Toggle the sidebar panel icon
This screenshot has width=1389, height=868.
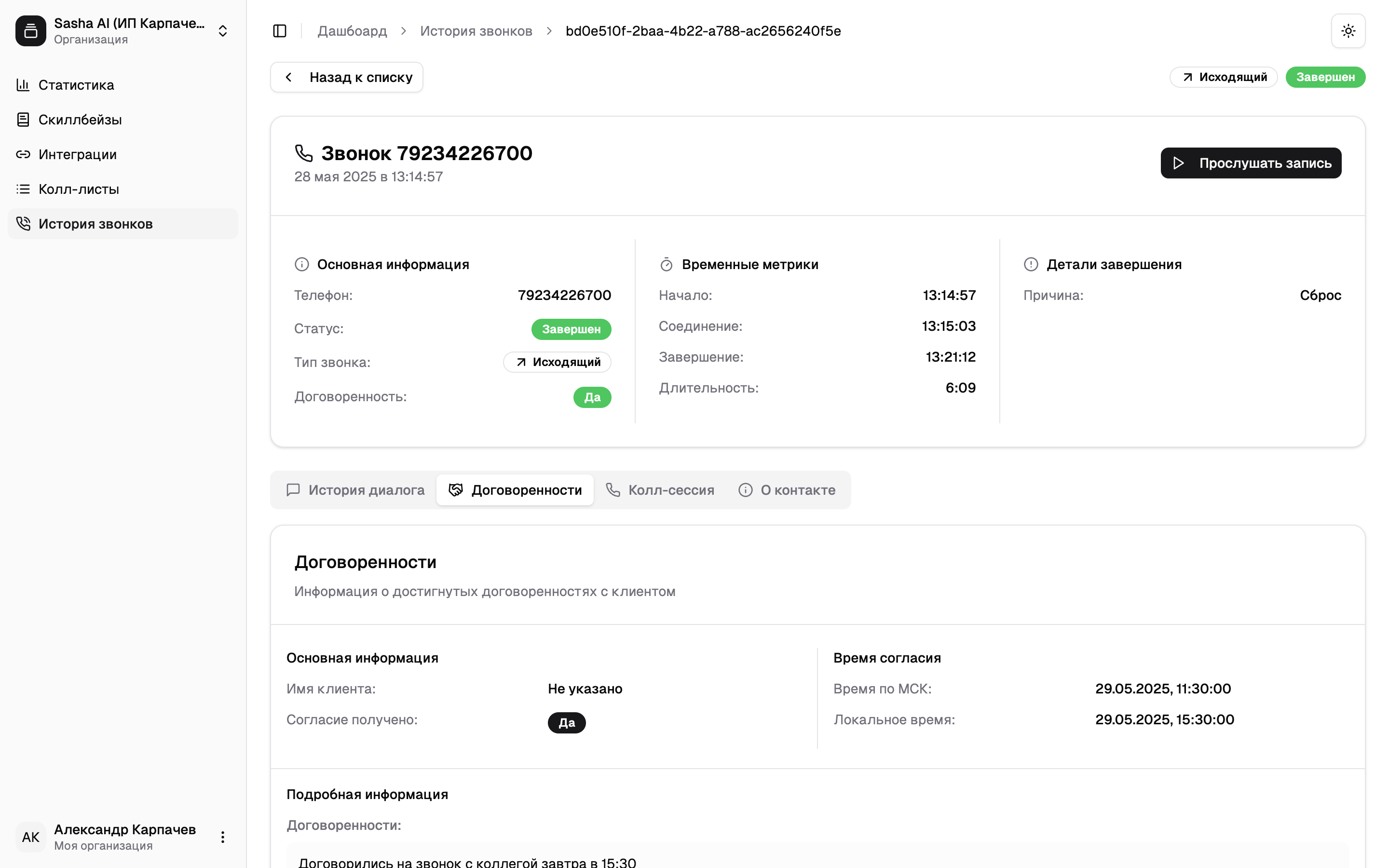[280, 31]
